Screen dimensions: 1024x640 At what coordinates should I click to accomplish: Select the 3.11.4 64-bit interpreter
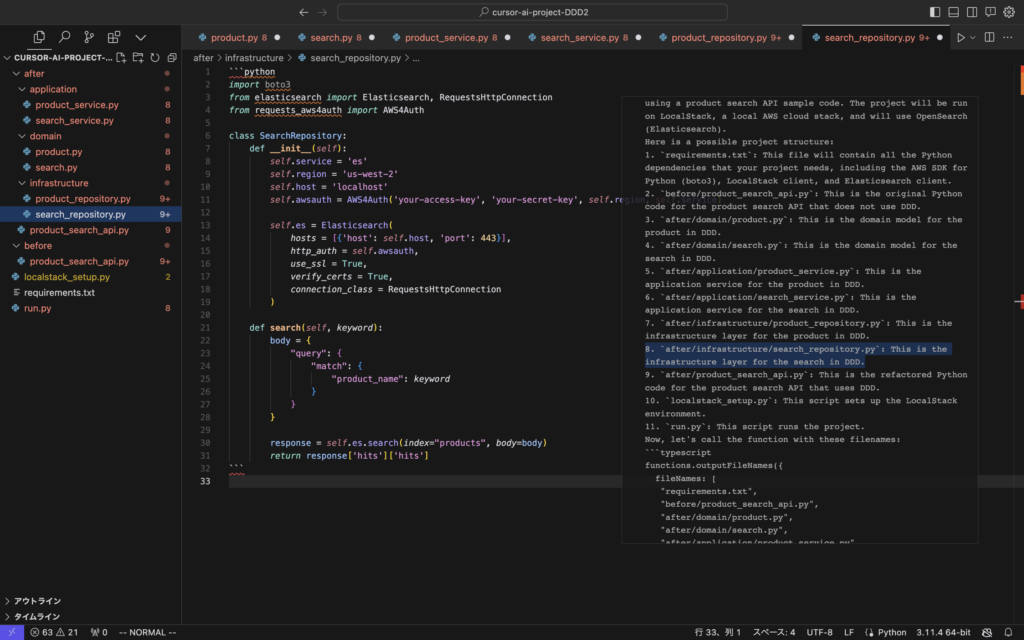[x=943, y=632]
